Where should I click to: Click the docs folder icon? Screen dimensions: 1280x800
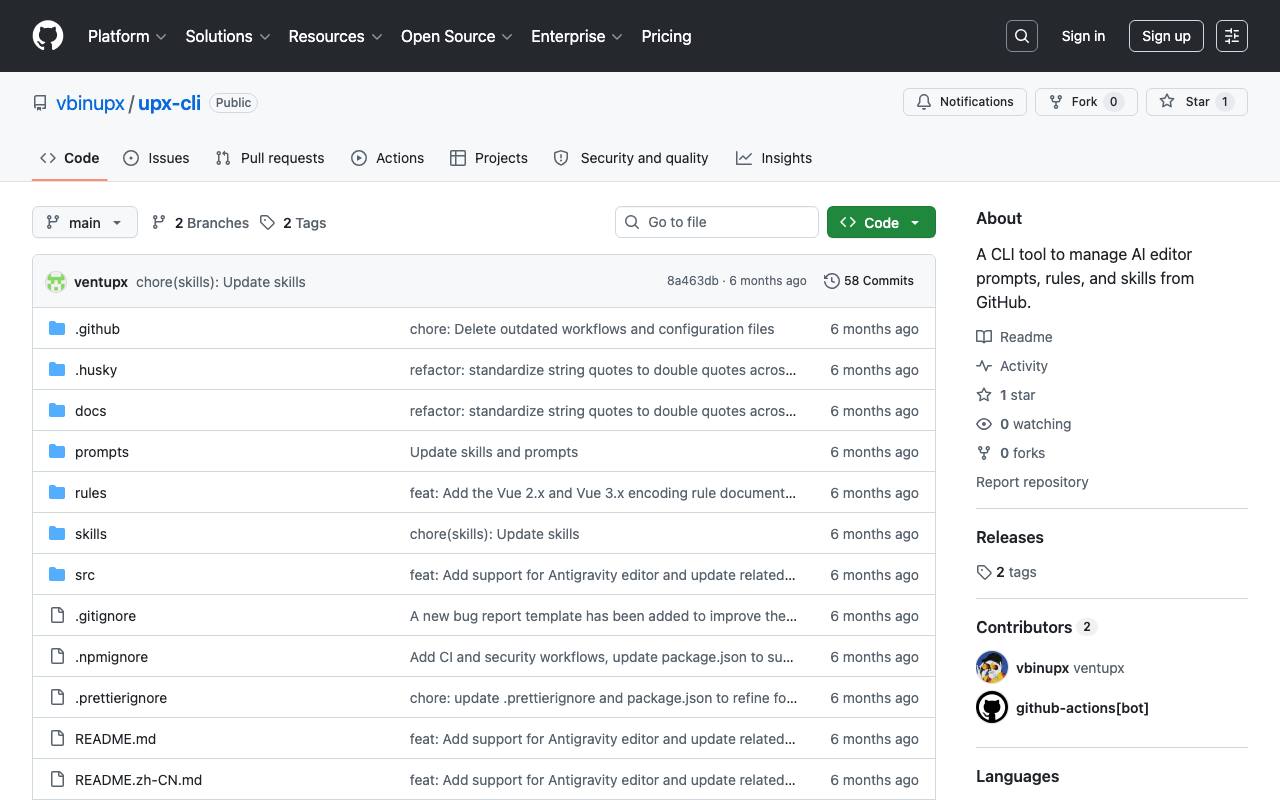point(57,411)
